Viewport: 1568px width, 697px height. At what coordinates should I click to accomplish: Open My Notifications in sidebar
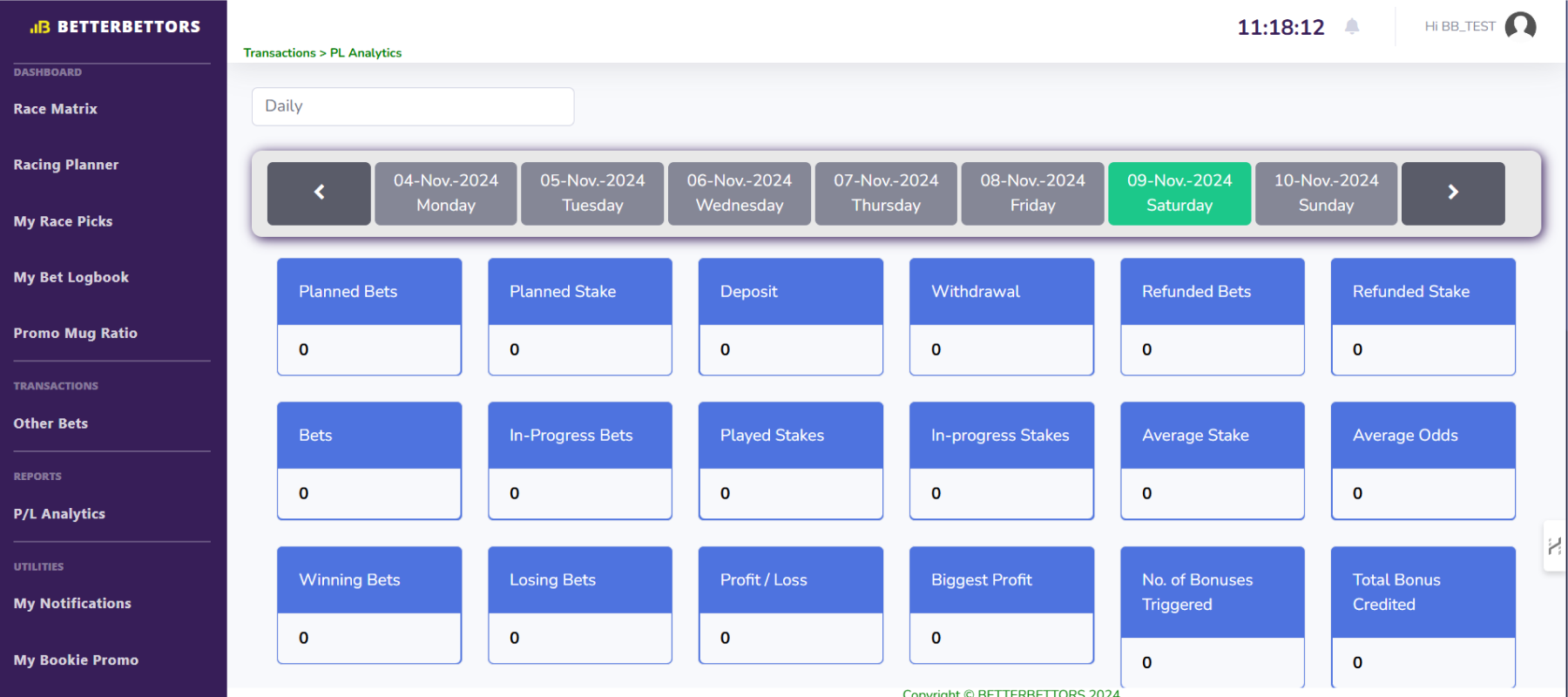pyautogui.click(x=72, y=603)
